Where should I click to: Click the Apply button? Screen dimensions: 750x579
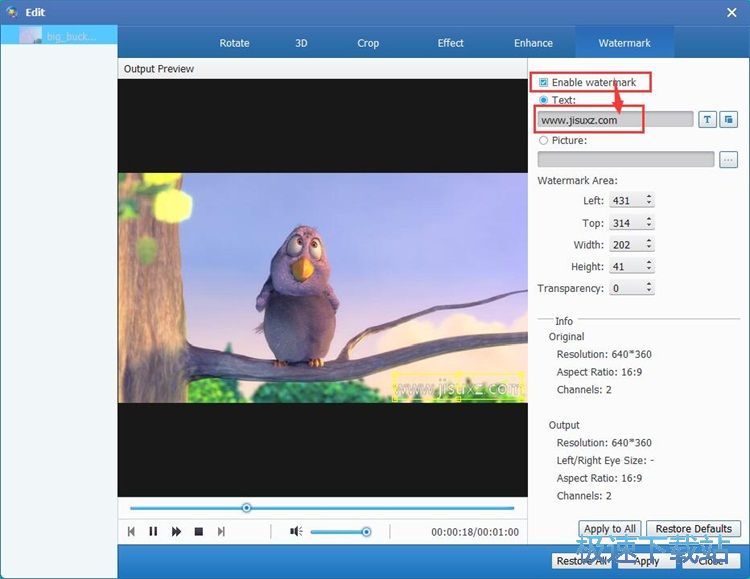tap(646, 561)
